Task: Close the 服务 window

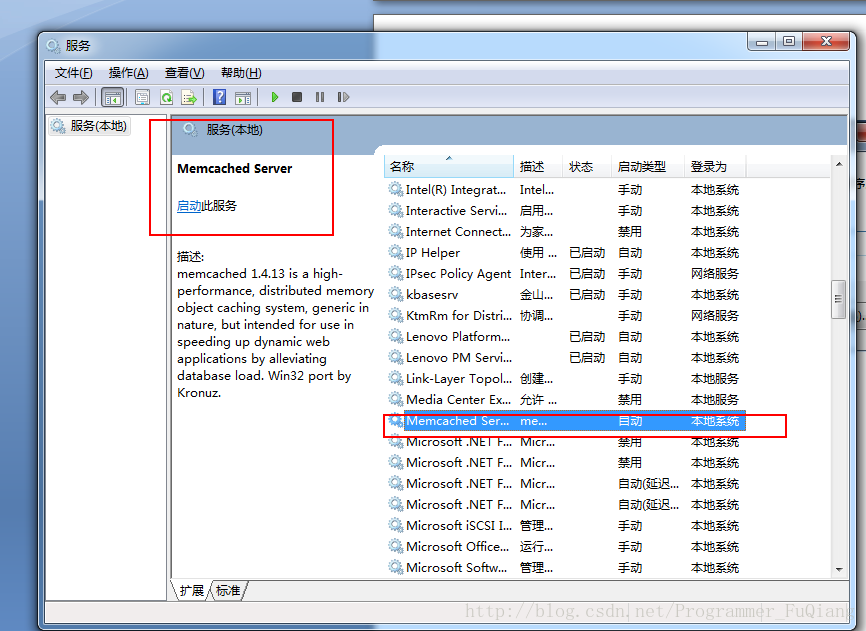Action: point(826,42)
